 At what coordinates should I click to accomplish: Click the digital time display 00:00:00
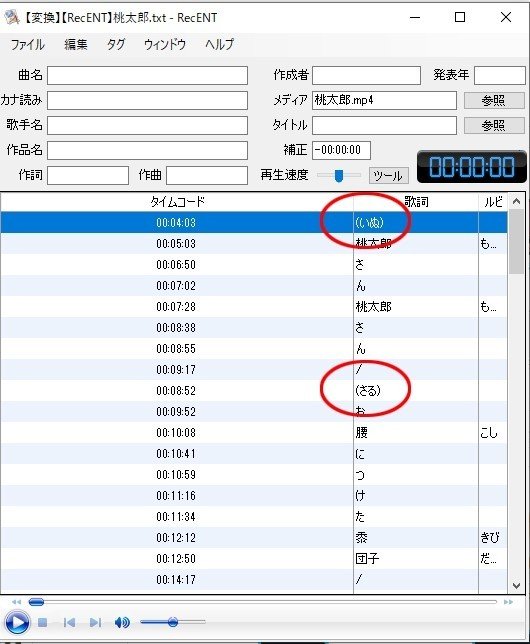(x=472, y=167)
